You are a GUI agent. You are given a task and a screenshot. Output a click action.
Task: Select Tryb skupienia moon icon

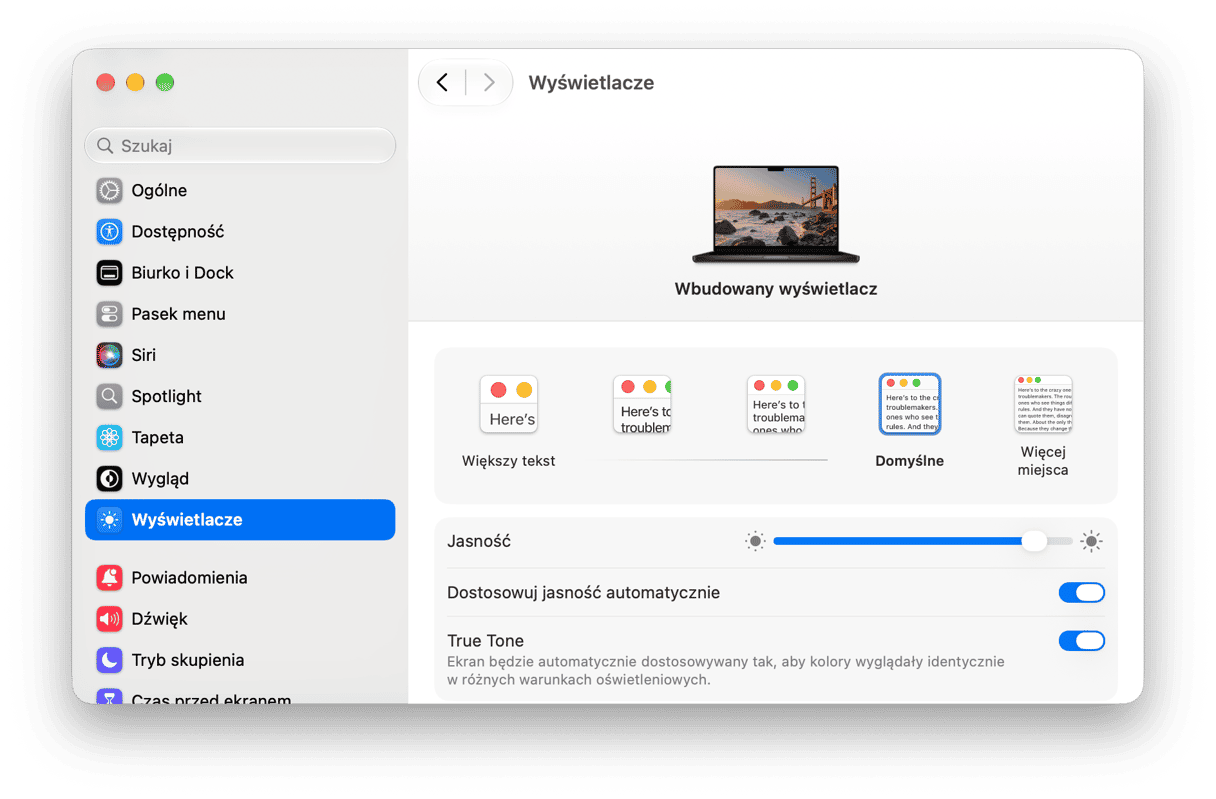[x=109, y=660]
